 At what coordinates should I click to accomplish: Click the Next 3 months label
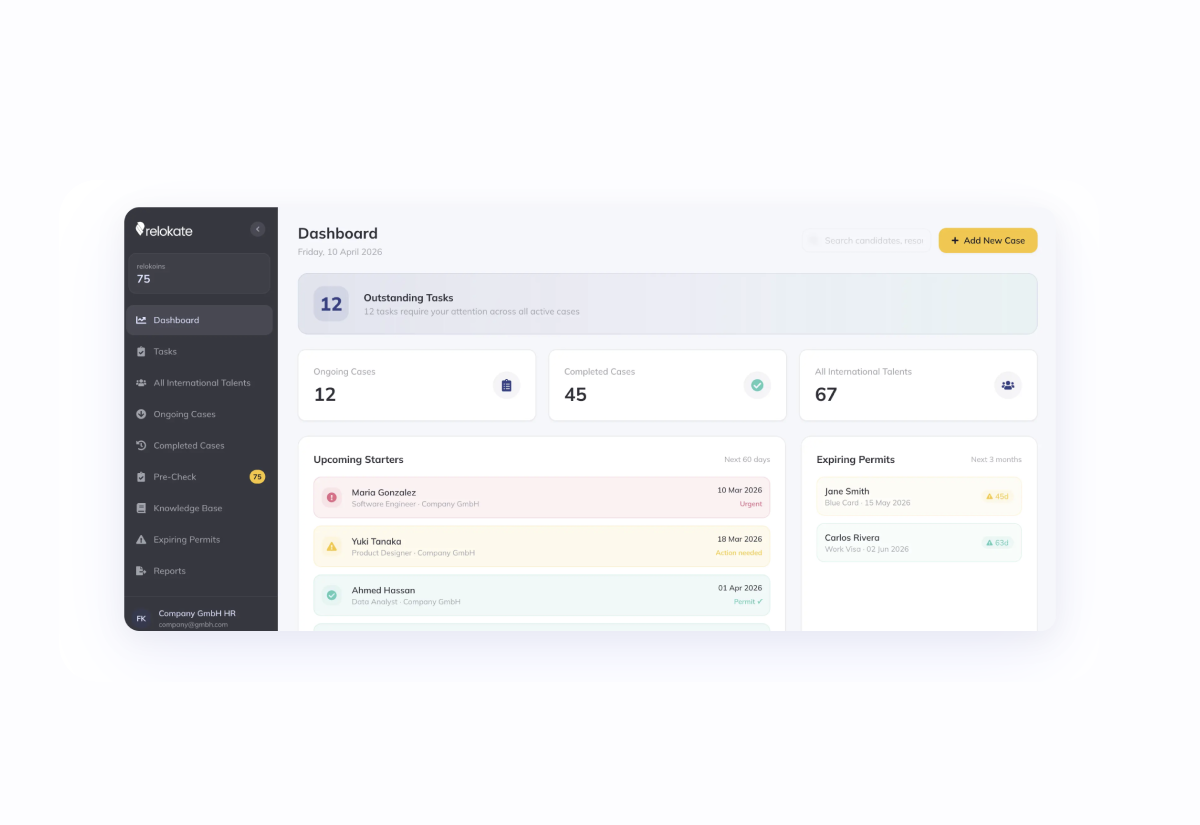click(x=996, y=460)
